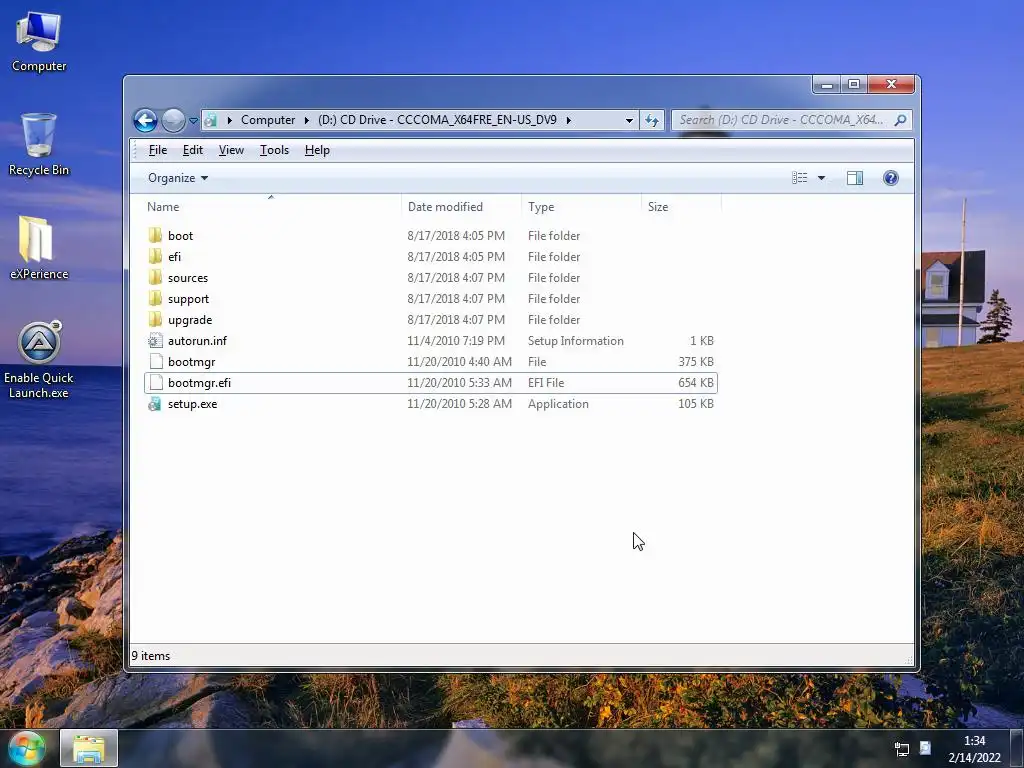This screenshot has width=1024, height=768.
Task: Click the efi folder name
Action: (x=174, y=257)
